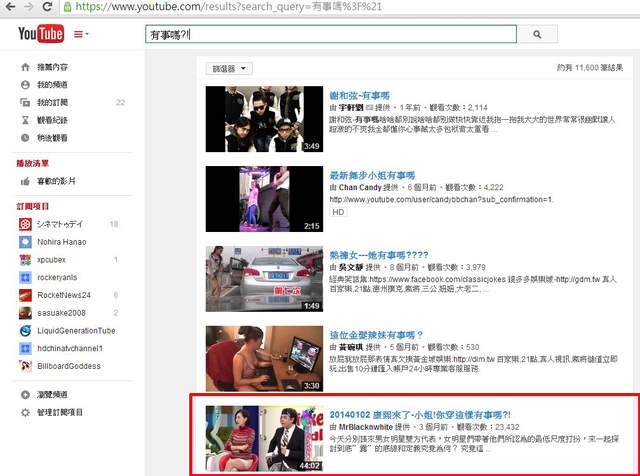Open 我的頻道 in sidebar

pos(53,85)
